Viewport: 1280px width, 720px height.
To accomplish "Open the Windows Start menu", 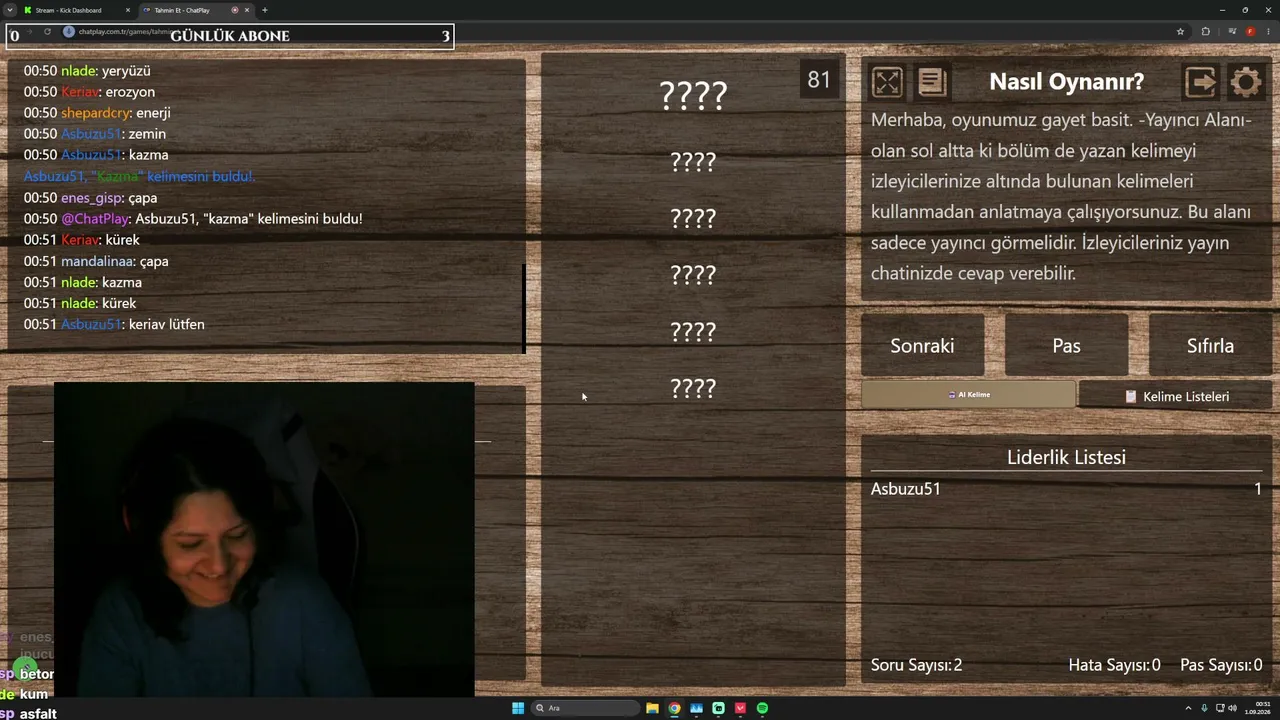I will (x=518, y=708).
